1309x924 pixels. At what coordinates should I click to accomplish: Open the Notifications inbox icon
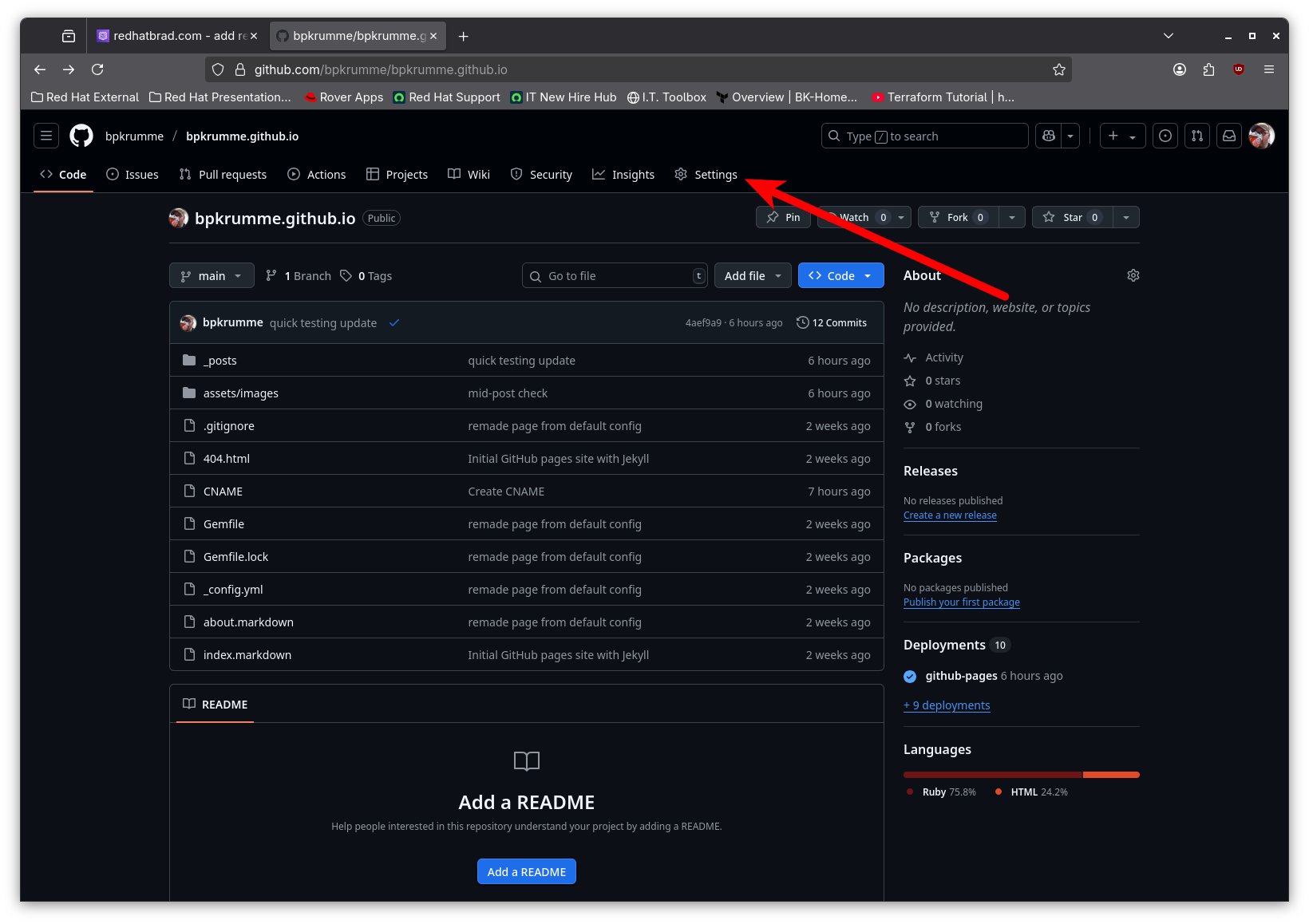click(x=1229, y=136)
